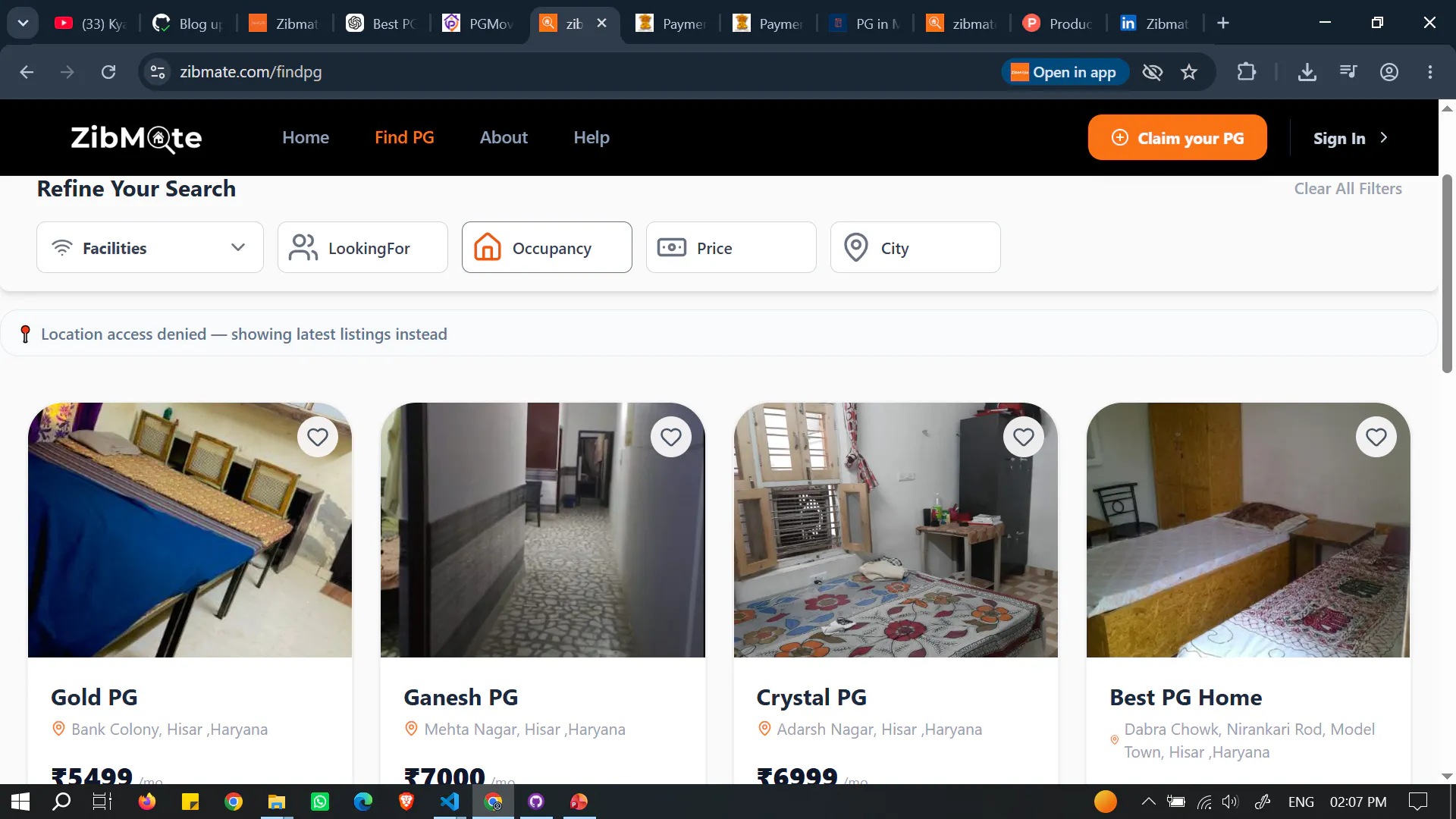Switch to the PG in M tab
Image resolution: width=1456 pixels, height=819 pixels.
point(865,24)
